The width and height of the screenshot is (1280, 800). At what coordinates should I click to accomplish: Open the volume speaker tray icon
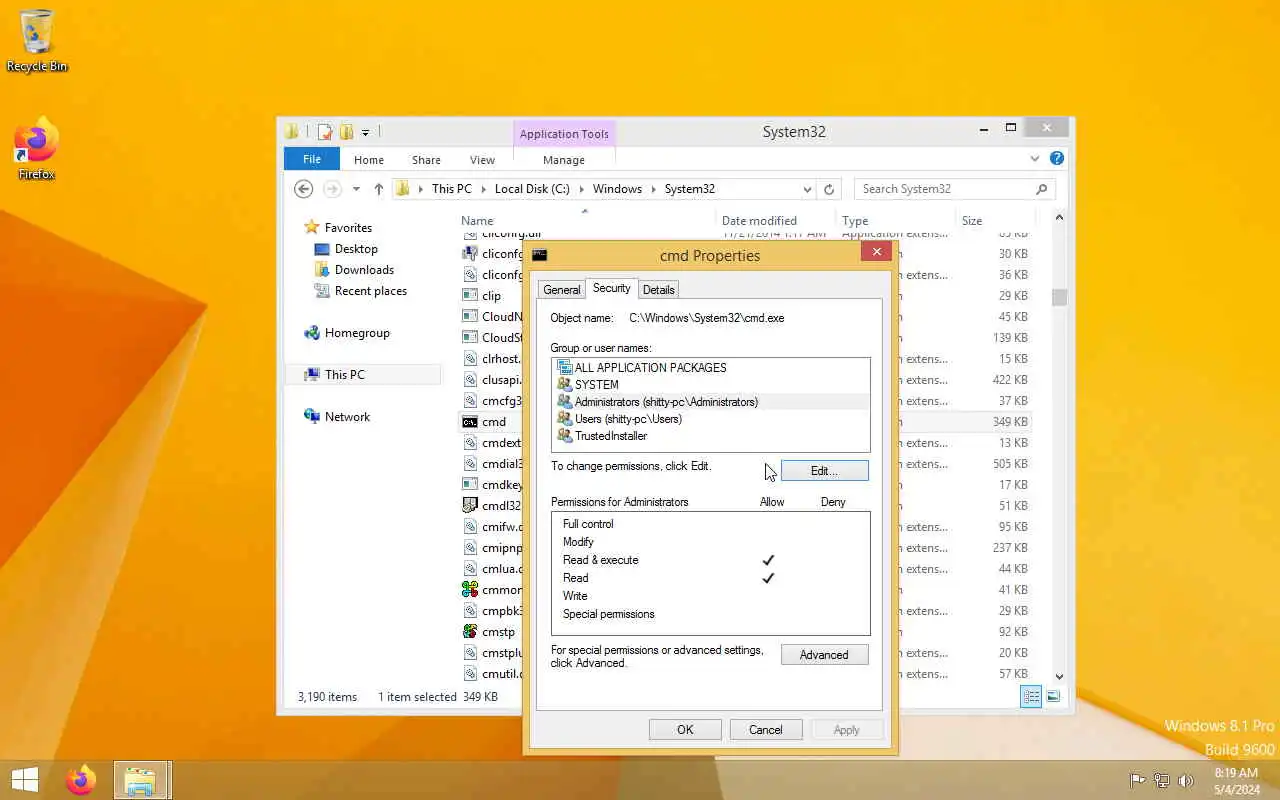(x=1186, y=781)
